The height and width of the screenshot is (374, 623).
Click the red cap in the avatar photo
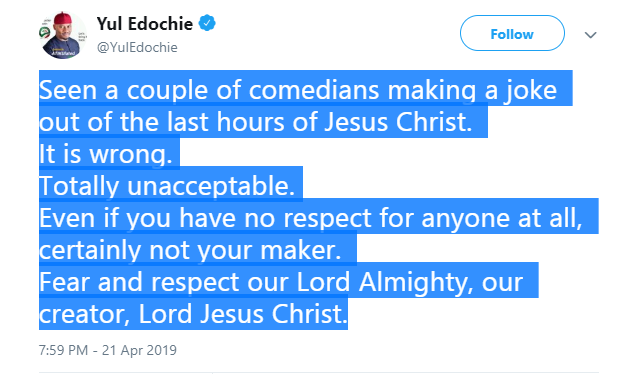[63, 19]
